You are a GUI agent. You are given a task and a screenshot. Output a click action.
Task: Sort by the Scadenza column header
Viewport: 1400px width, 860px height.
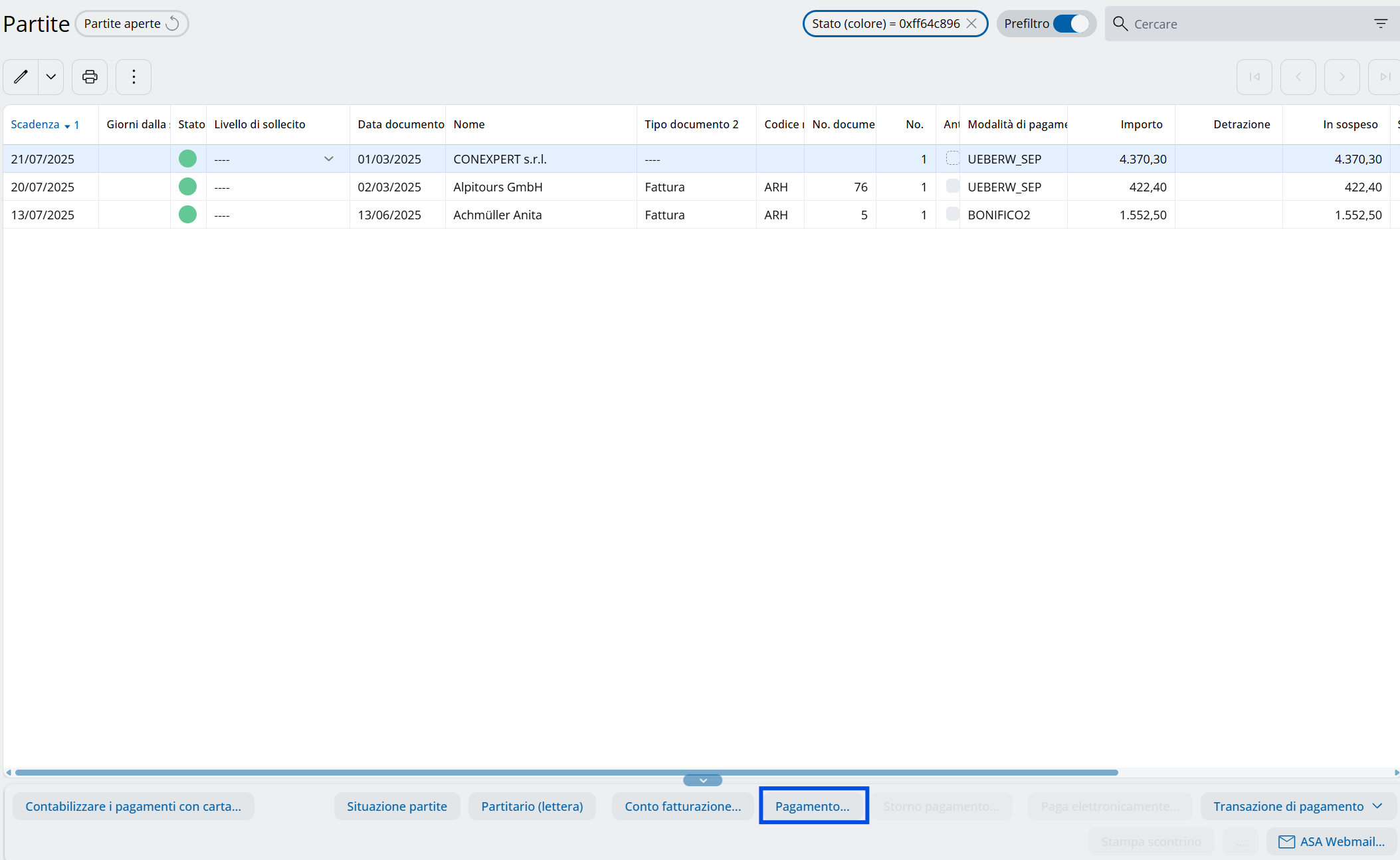point(36,124)
